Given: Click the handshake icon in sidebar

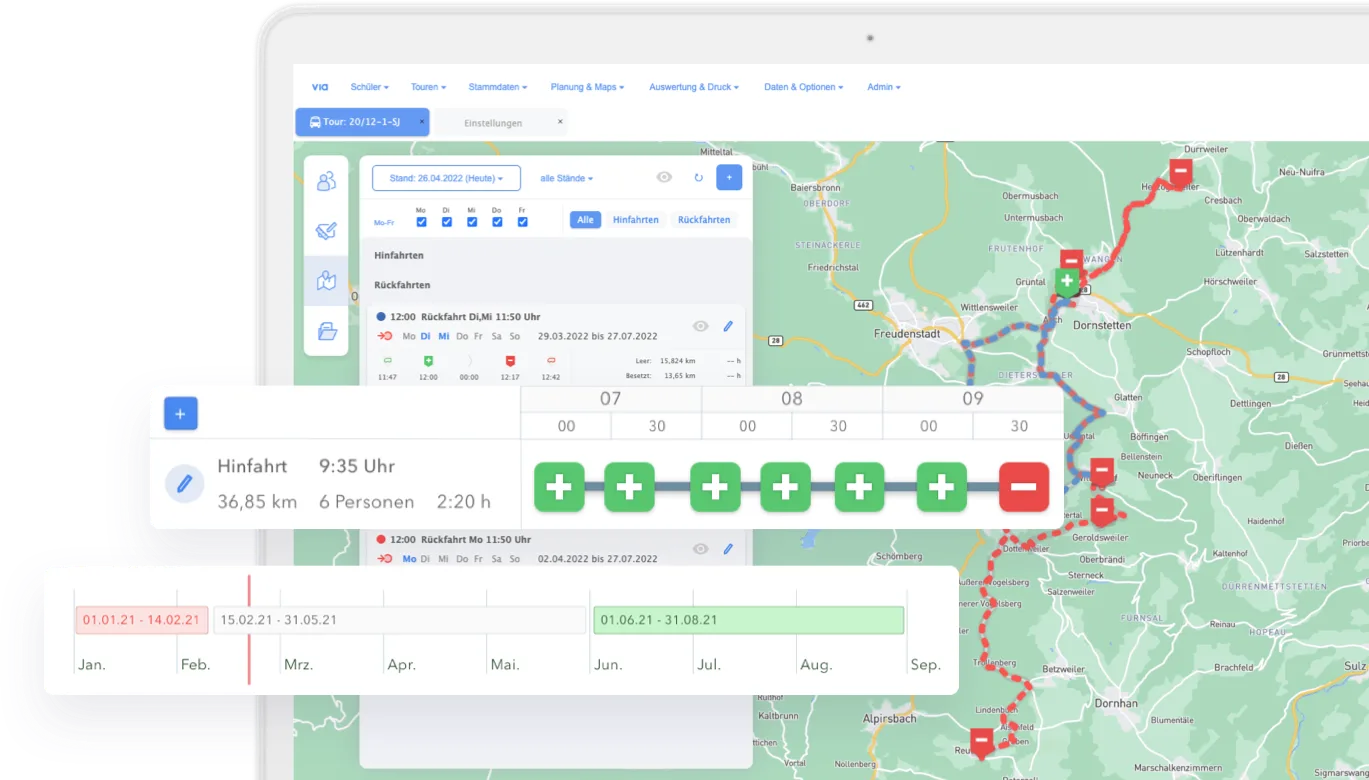Looking at the screenshot, I should 326,231.
